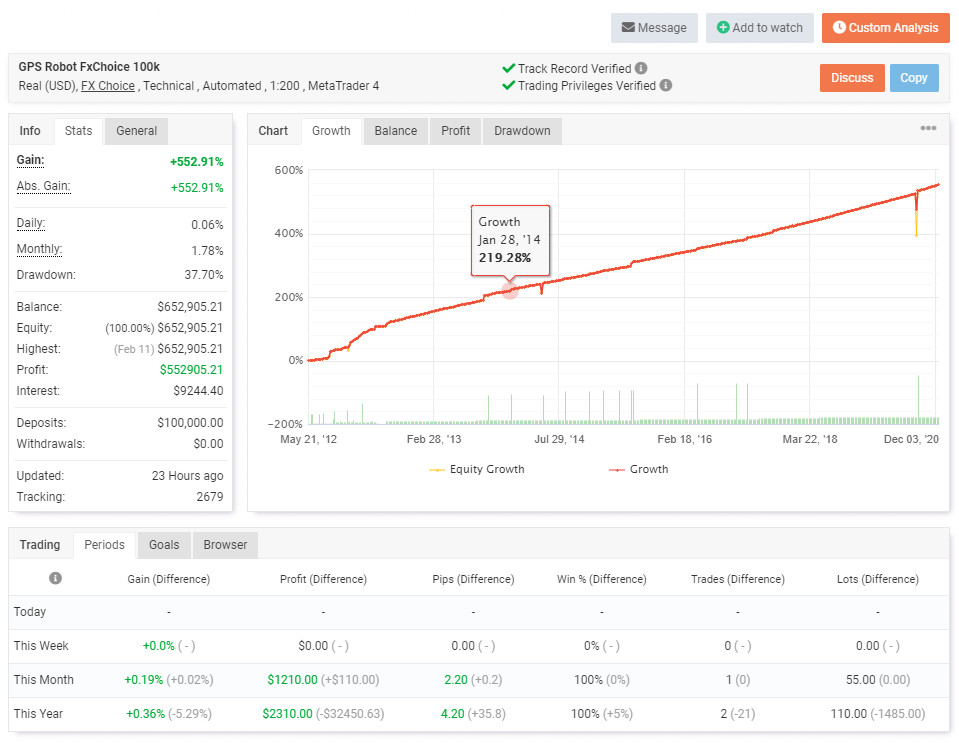Open the Browser tab

click(x=225, y=545)
